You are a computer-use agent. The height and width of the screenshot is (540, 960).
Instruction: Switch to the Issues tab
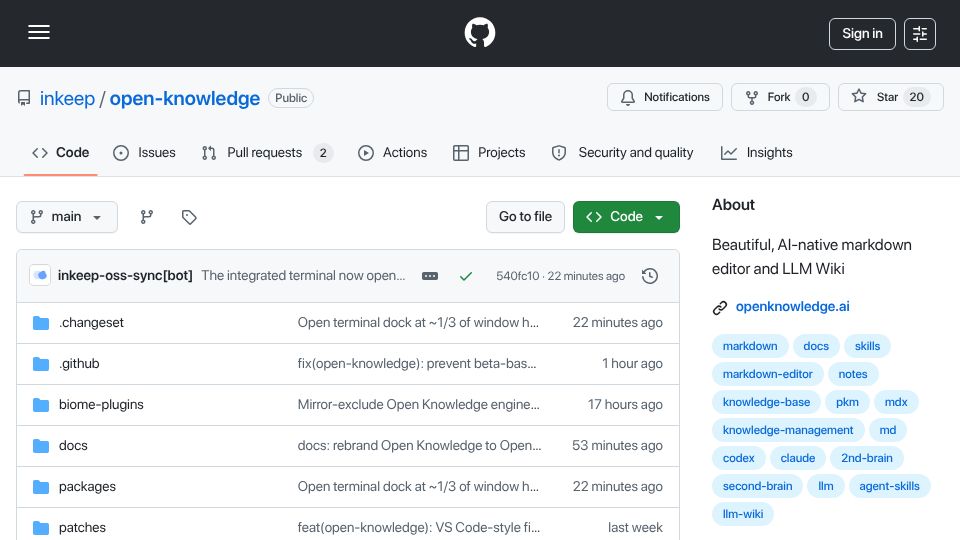[x=144, y=152]
